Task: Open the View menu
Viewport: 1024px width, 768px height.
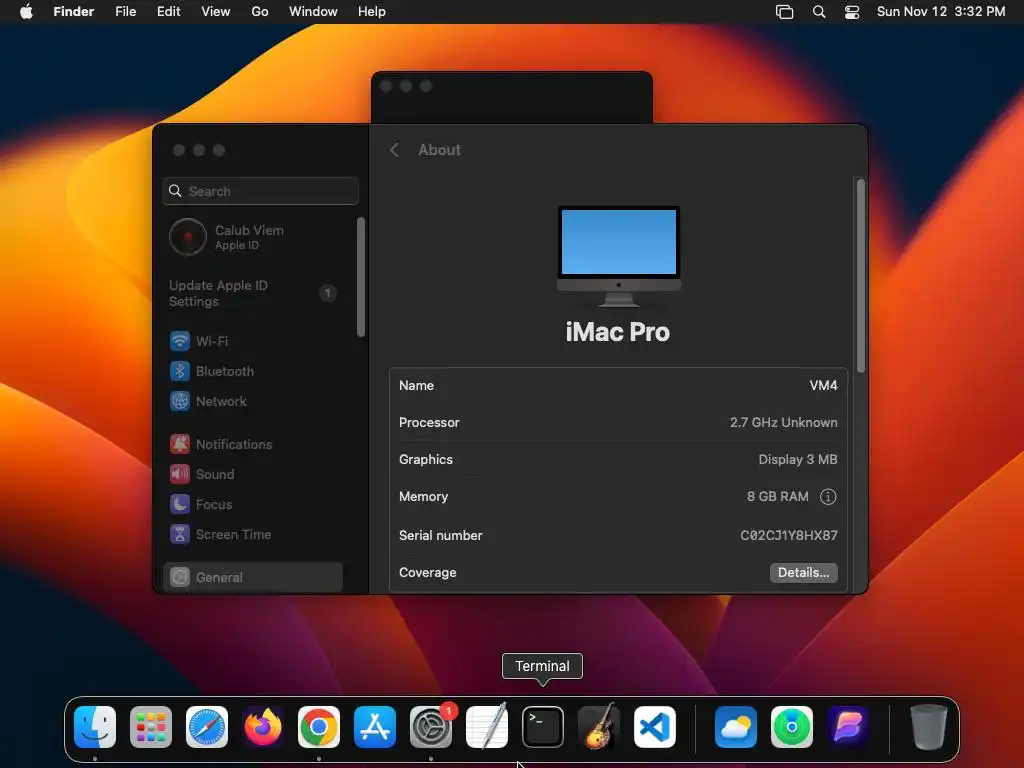Action: pos(216,11)
